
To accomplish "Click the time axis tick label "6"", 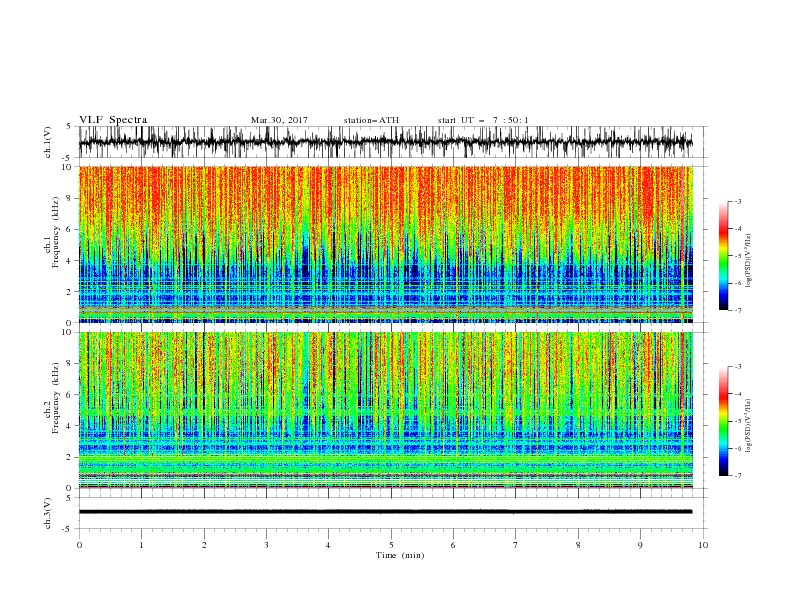I will (453, 545).
